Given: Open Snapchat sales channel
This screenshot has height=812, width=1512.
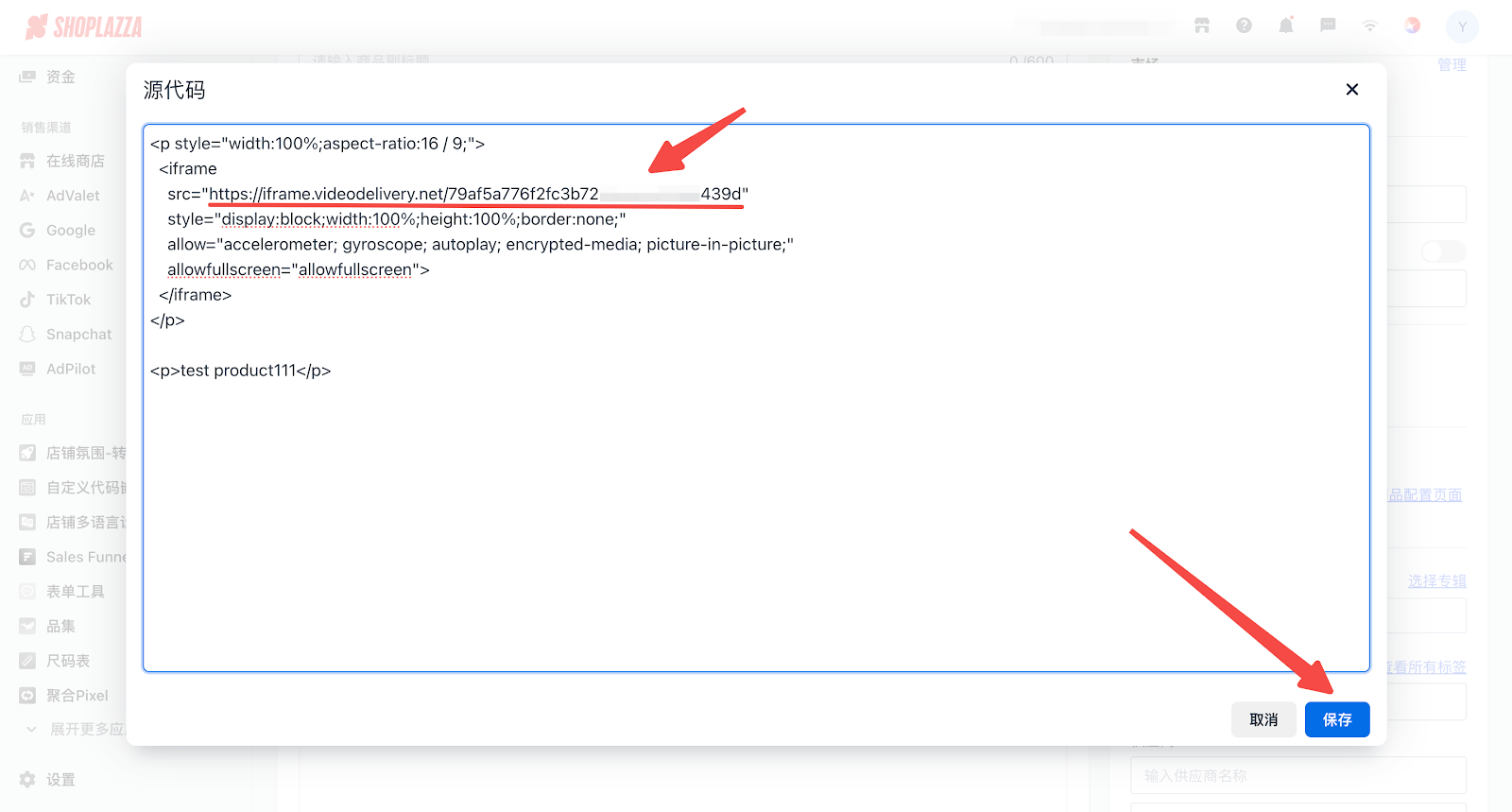Looking at the screenshot, I should (x=78, y=335).
